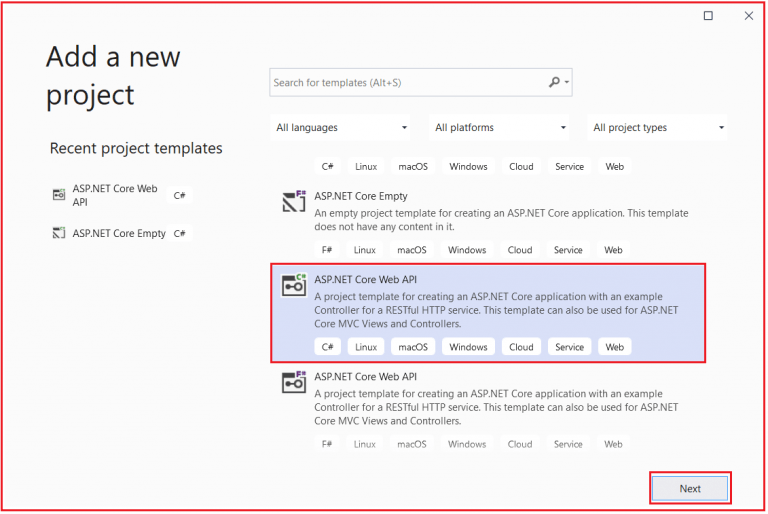Select ASP.NET Core Web API from recent templates

115,195
